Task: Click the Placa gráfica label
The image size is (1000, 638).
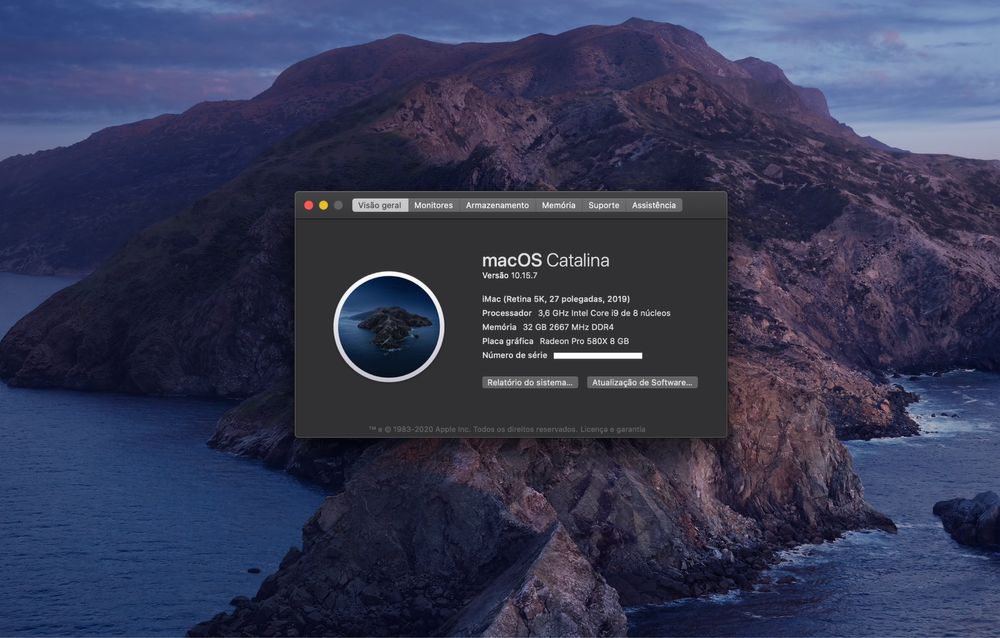Action: (x=508, y=341)
